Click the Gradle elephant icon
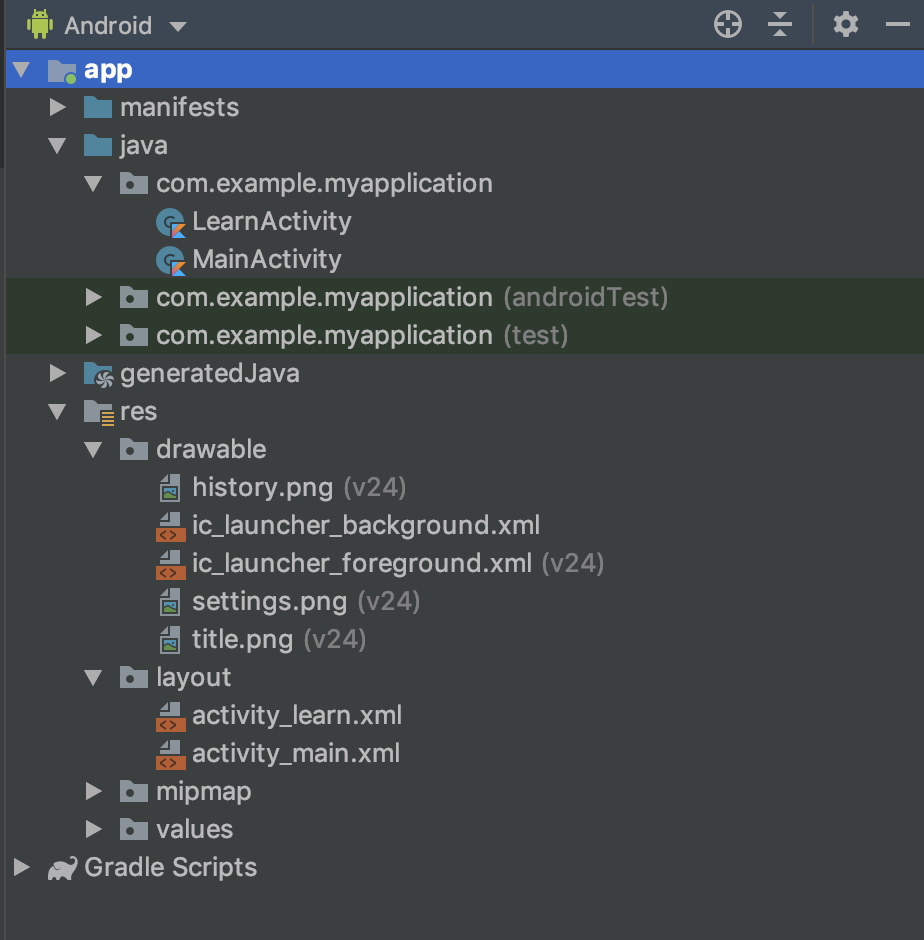Screen dimensions: 924x940 pyautogui.click(x=62, y=868)
